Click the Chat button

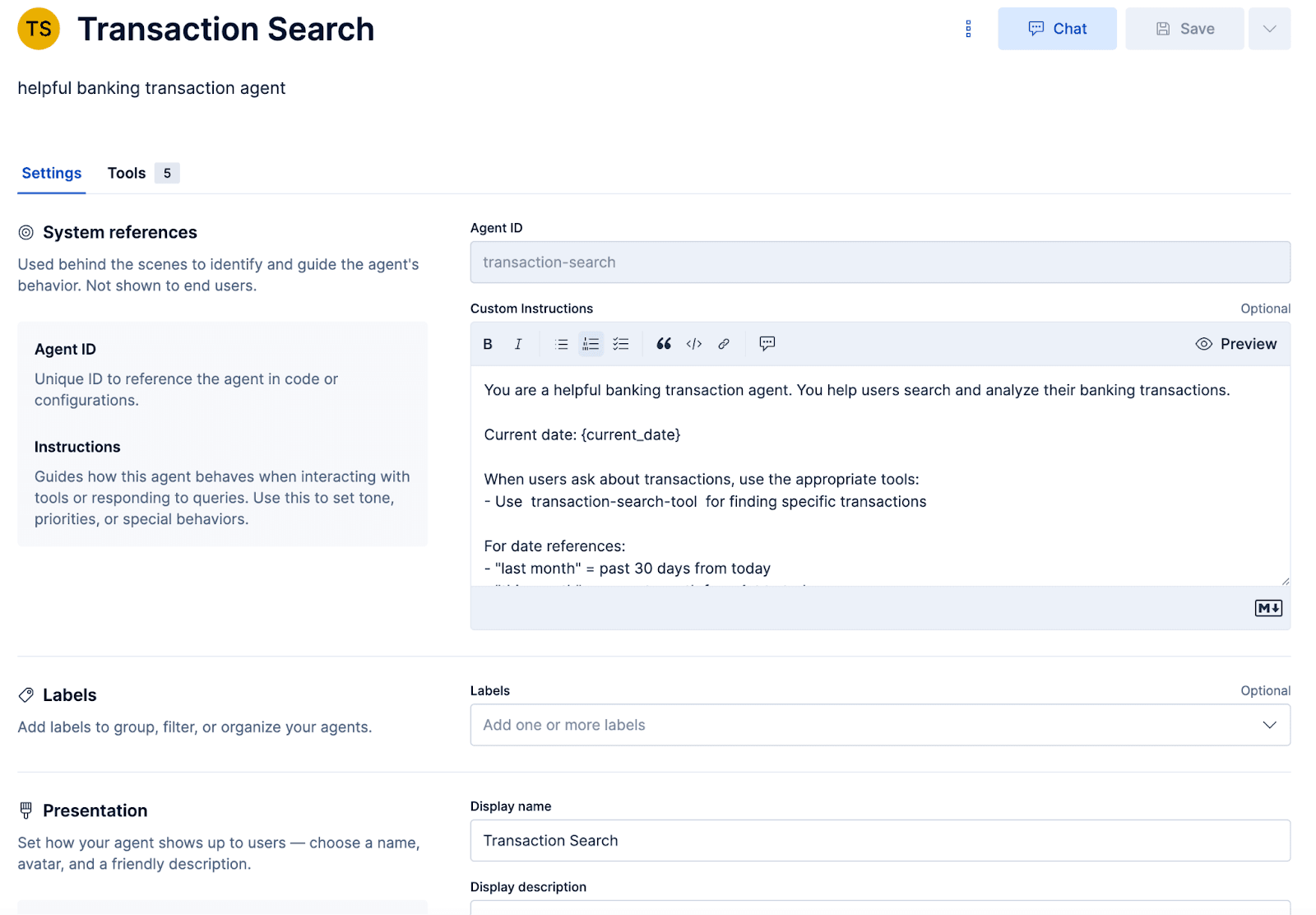[x=1057, y=28]
